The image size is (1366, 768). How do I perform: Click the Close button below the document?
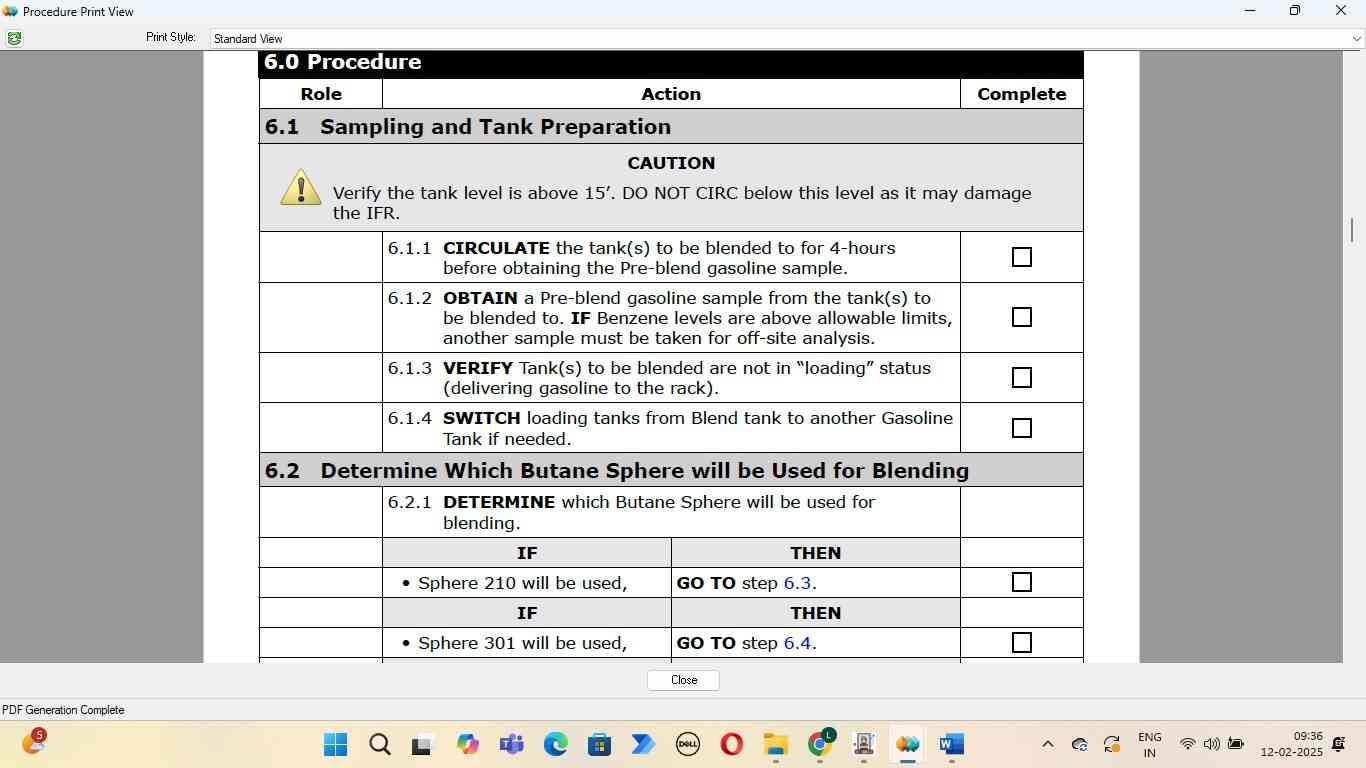(683, 680)
